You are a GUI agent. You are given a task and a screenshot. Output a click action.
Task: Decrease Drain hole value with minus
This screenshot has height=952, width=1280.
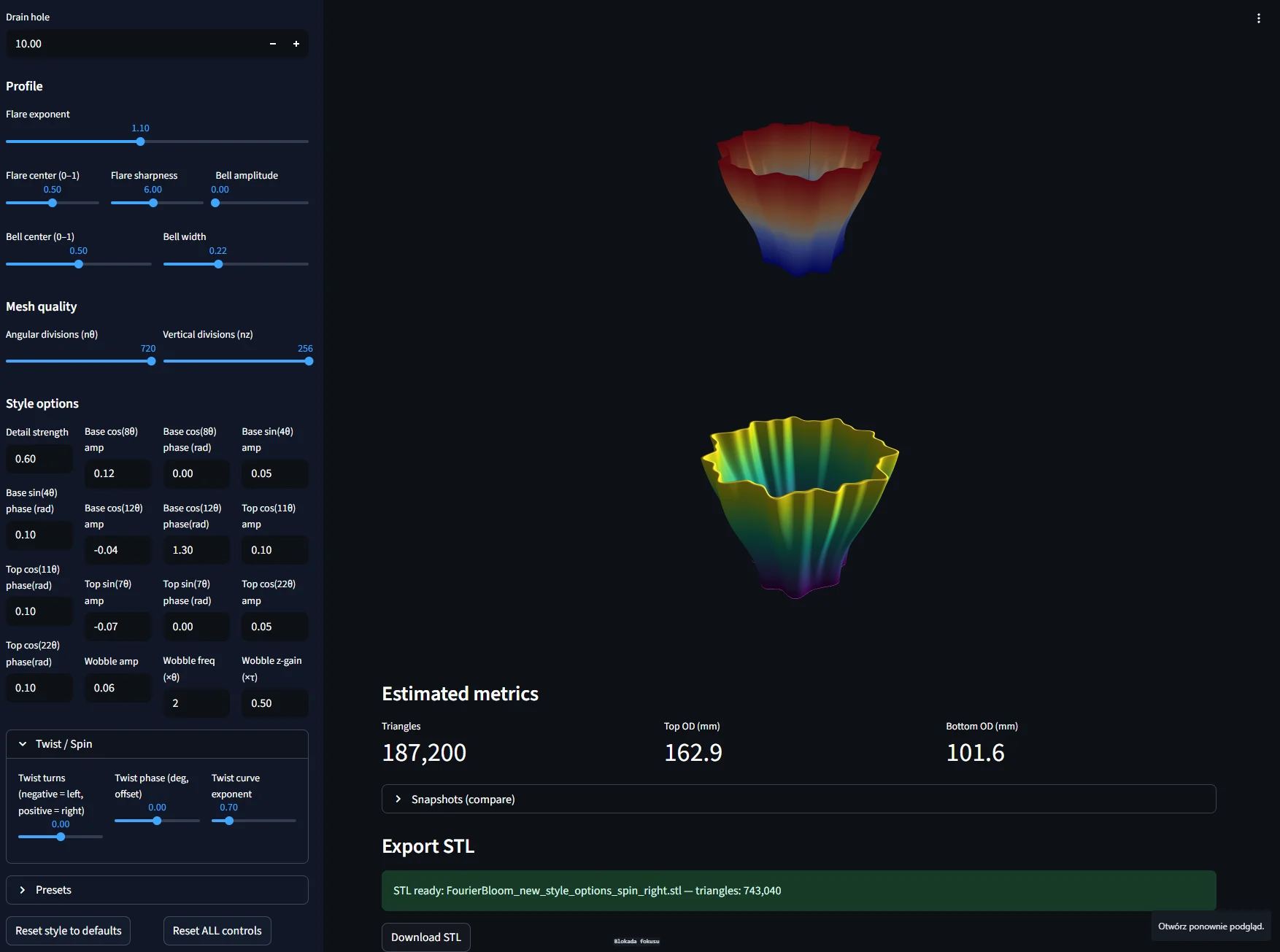(x=273, y=44)
